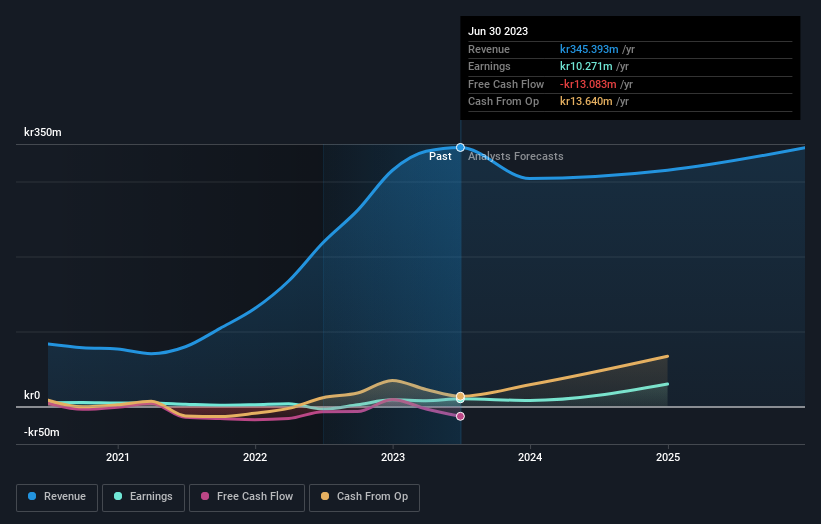This screenshot has height=524, width=821.
Task: Click the pink Free Cash Flow legend dot
Action: pyautogui.click(x=205, y=496)
